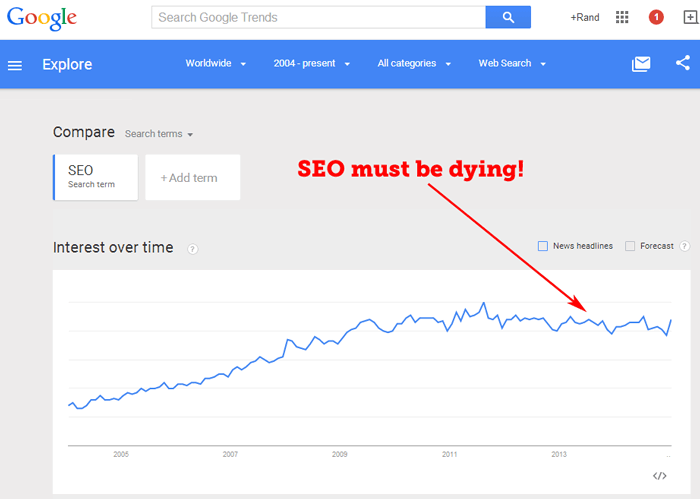
Task: Open the Web Search type dropdown
Action: click(512, 63)
